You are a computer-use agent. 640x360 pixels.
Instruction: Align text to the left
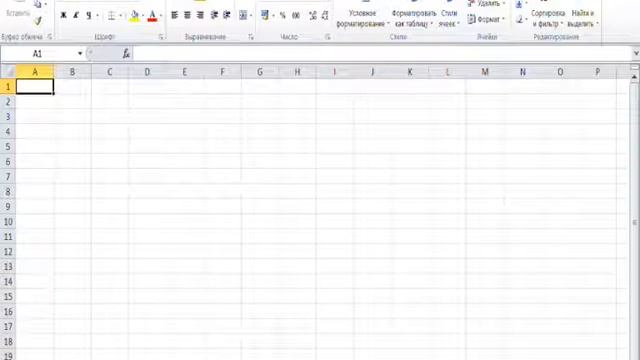pyautogui.click(x=174, y=16)
